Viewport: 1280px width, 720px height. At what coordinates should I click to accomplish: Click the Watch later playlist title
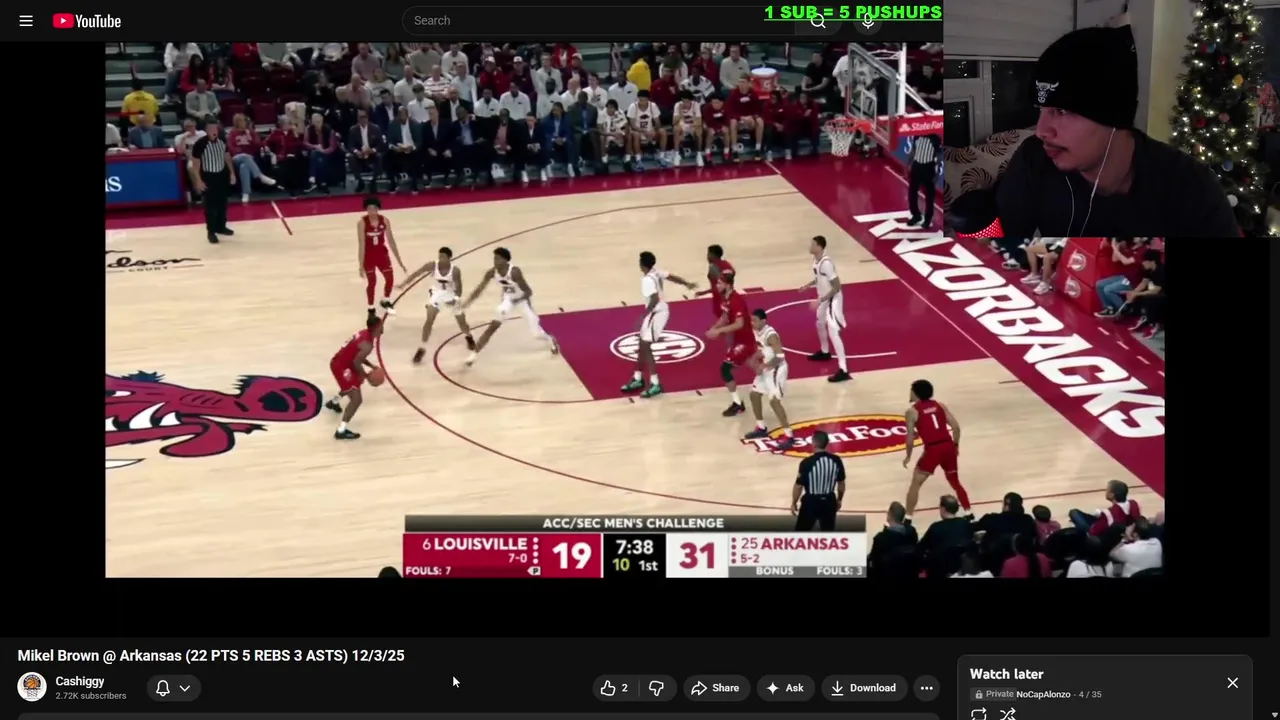1006,674
